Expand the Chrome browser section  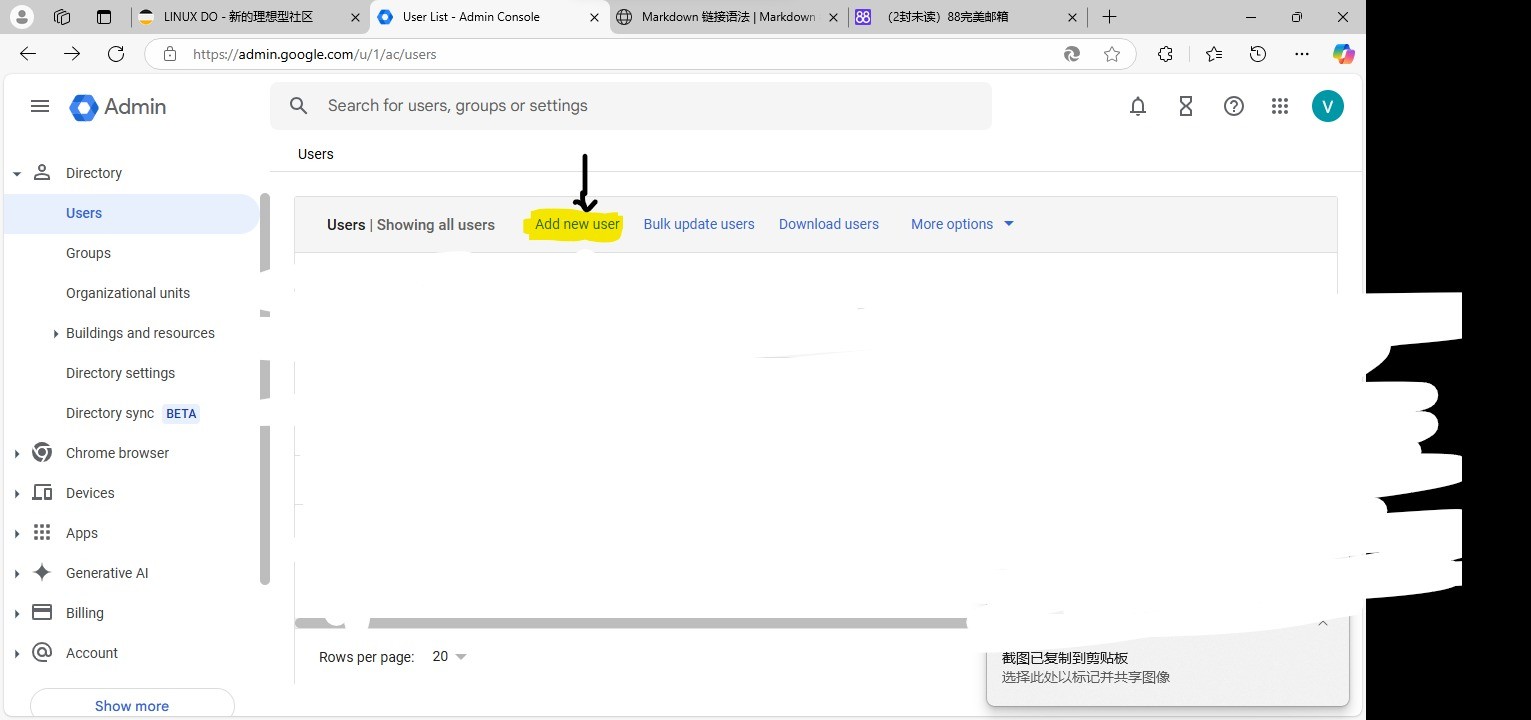point(17,453)
